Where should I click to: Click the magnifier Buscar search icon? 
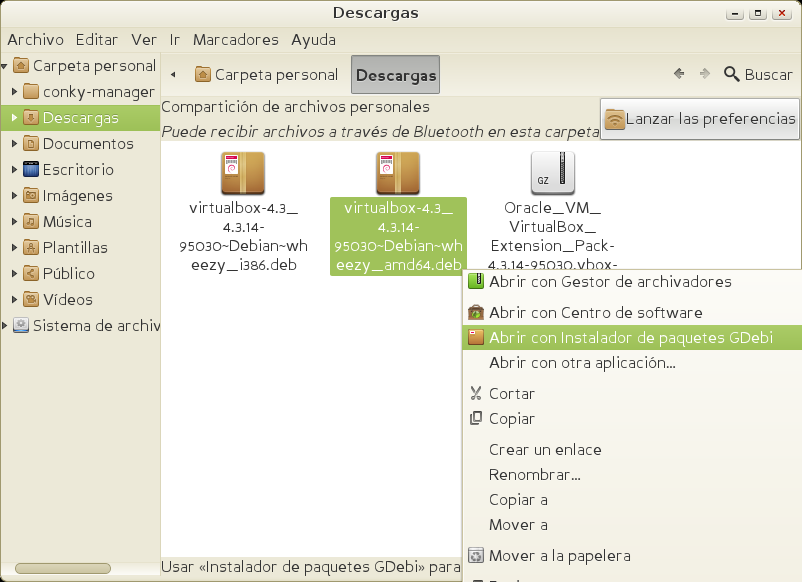(x=732, y=74)
